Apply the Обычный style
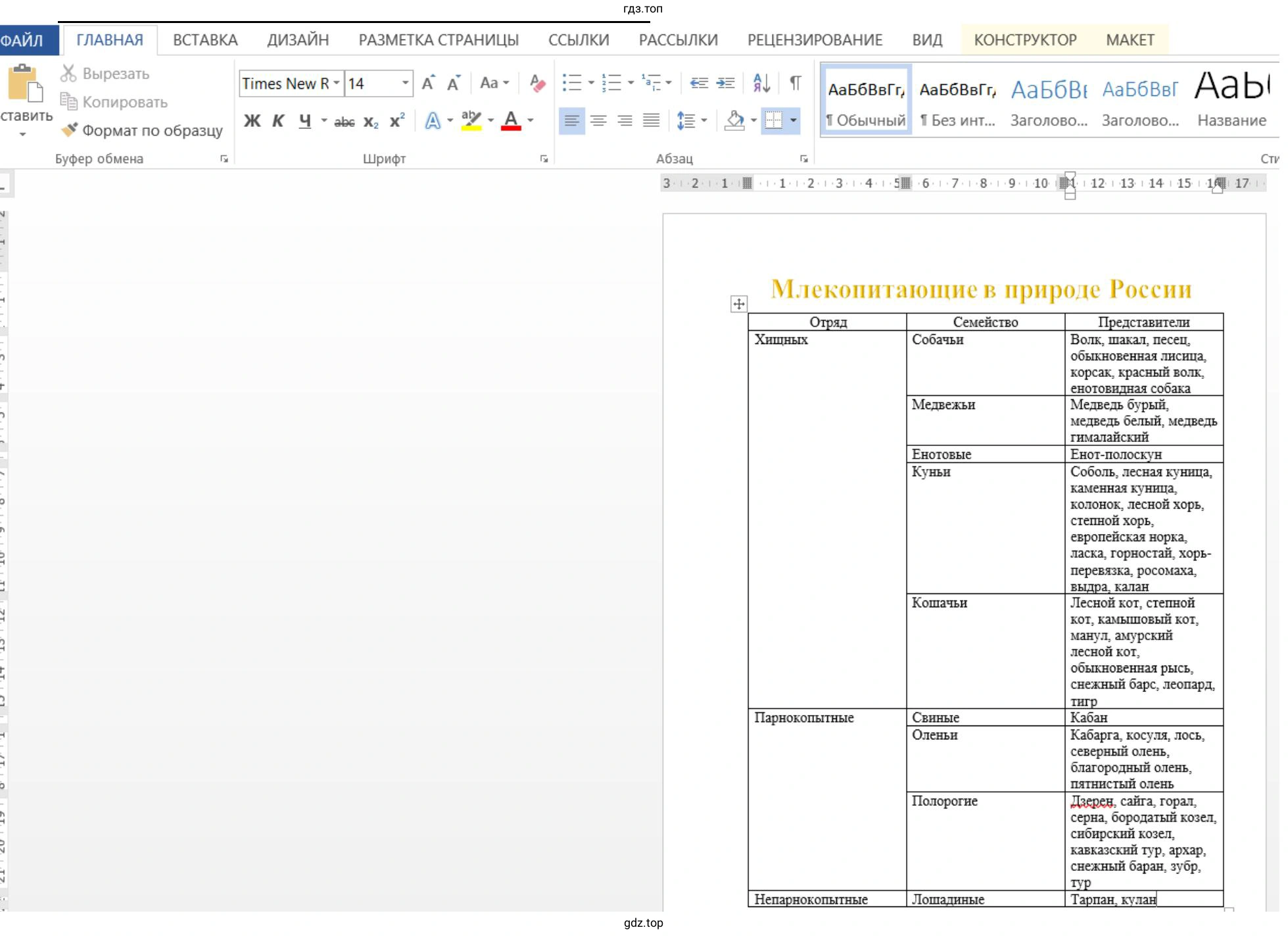The width and height of the screenshot is (1288, 936). [x=866, y=101]
